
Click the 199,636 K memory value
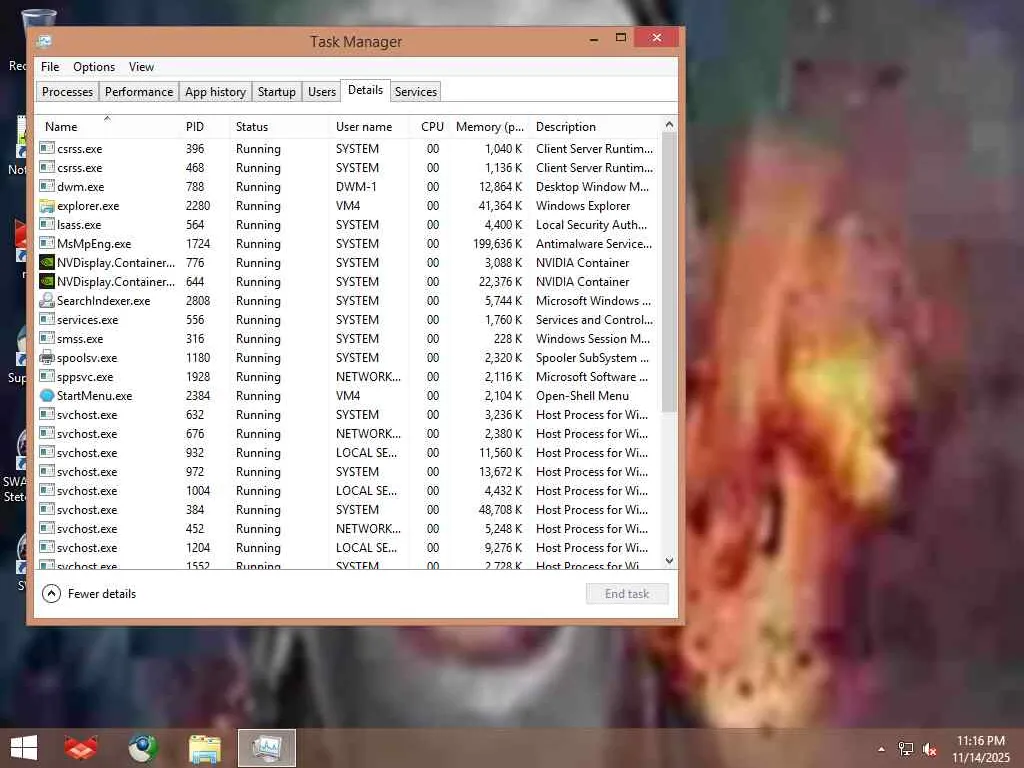pos(498,244)
